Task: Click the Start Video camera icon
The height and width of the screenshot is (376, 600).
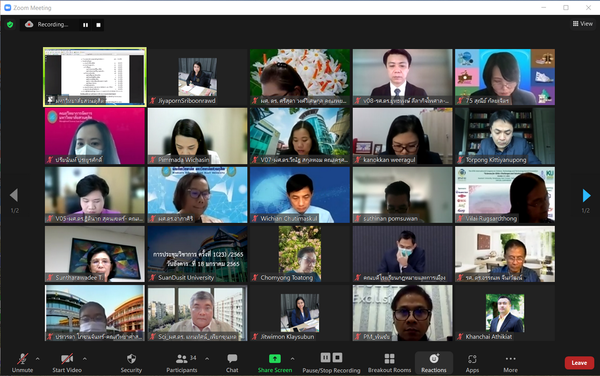Action: [x=67, y=359]
